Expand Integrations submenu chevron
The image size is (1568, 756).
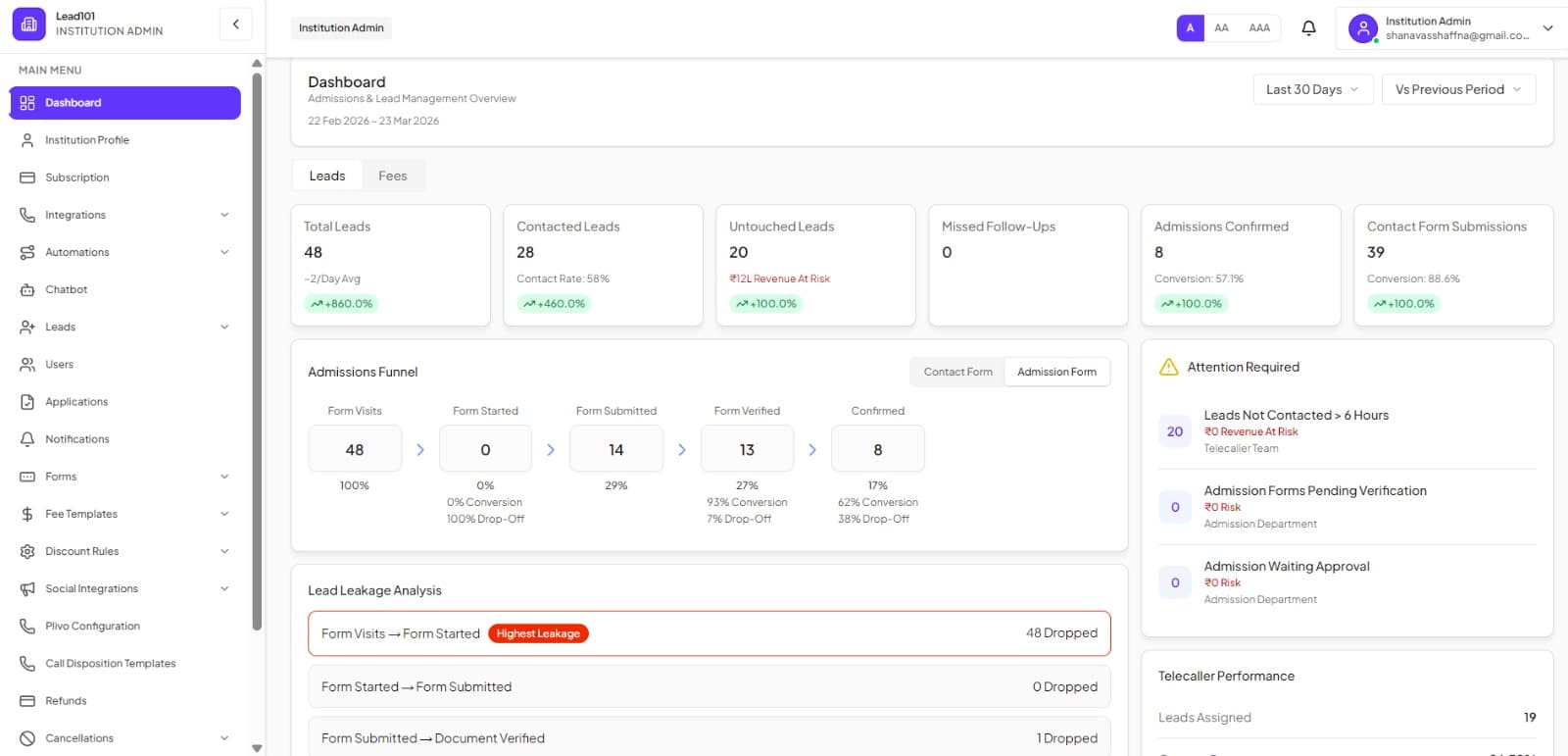tap(224, 215)
